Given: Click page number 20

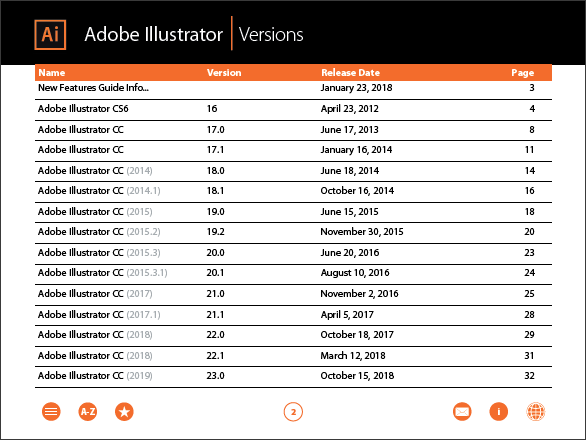Looking at the screenshot, I should (x=529, y=232).
